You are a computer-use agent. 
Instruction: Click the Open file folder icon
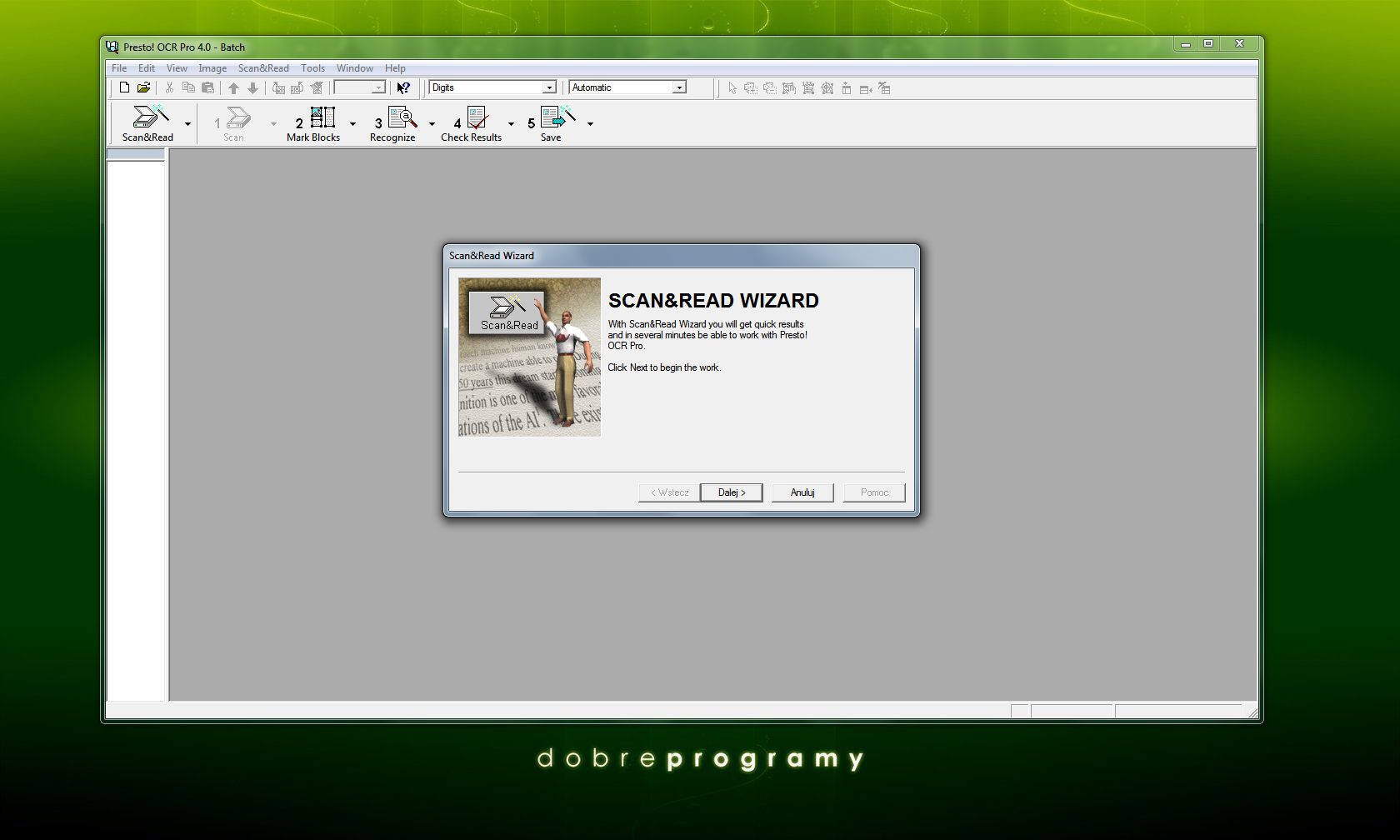pos(143,87)
